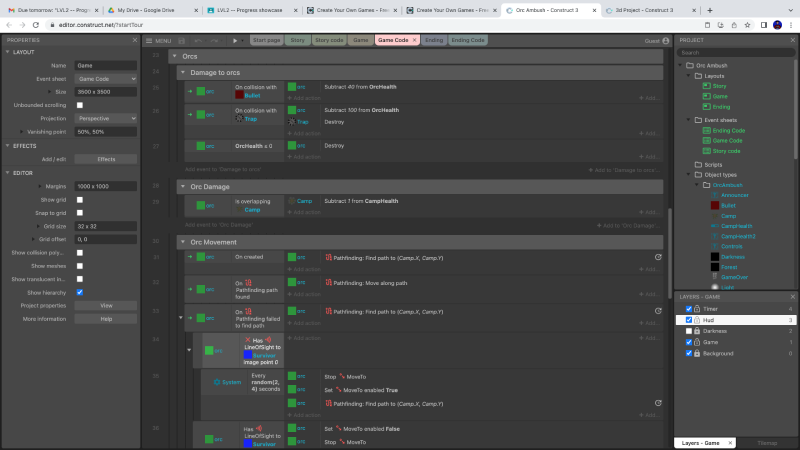Click the Project panel Search field

(x=736, y=53)
